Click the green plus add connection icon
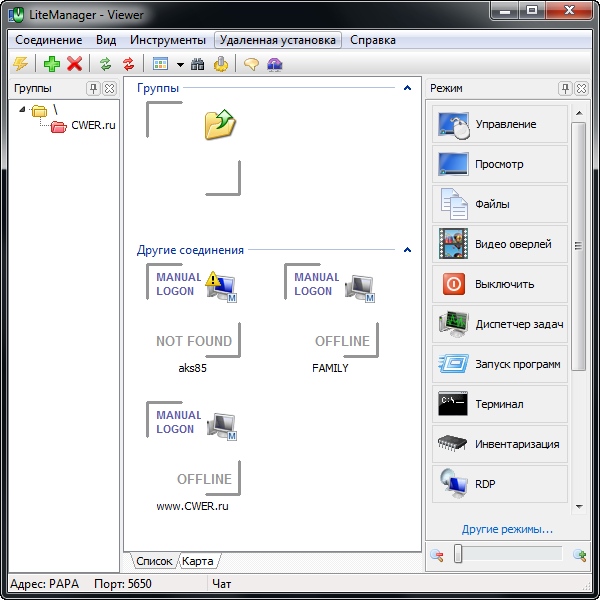The height and width of the screenshot is (600, 600). [x=52, y=64]
